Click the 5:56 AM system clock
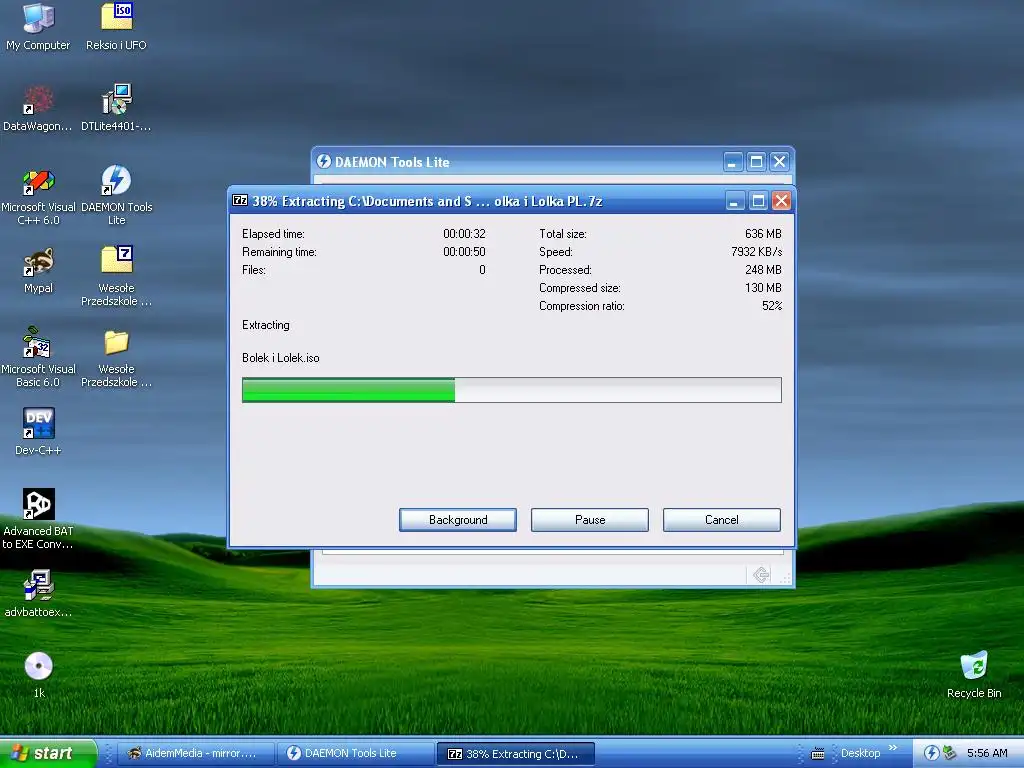Viewport: 1024px width, 768px height. pyautogui.click(x=987, y=753)
